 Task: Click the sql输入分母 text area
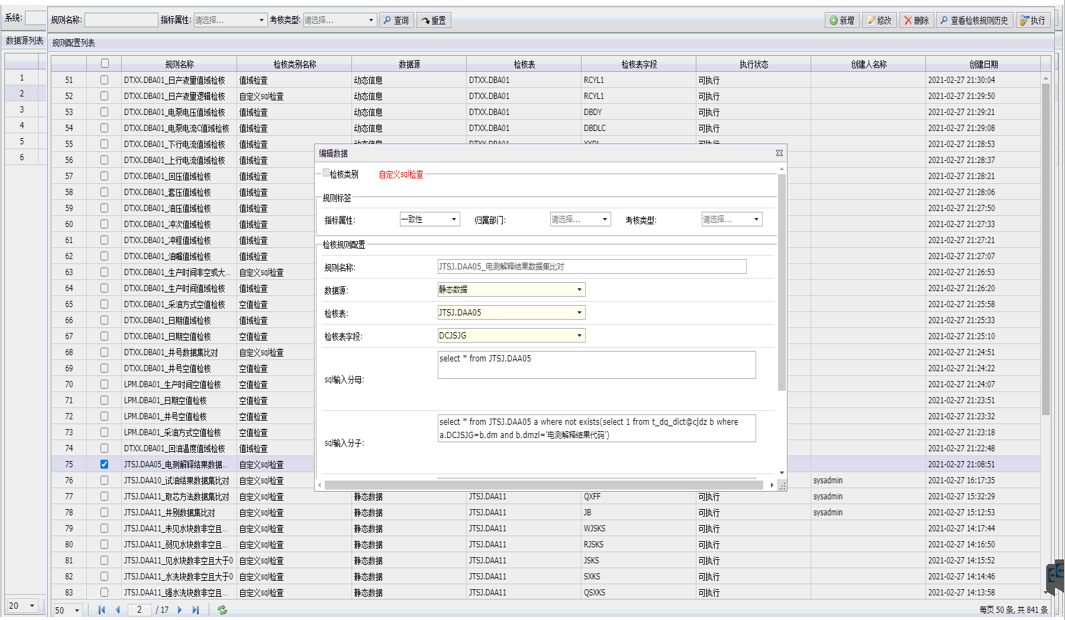(x=596, y=365)
